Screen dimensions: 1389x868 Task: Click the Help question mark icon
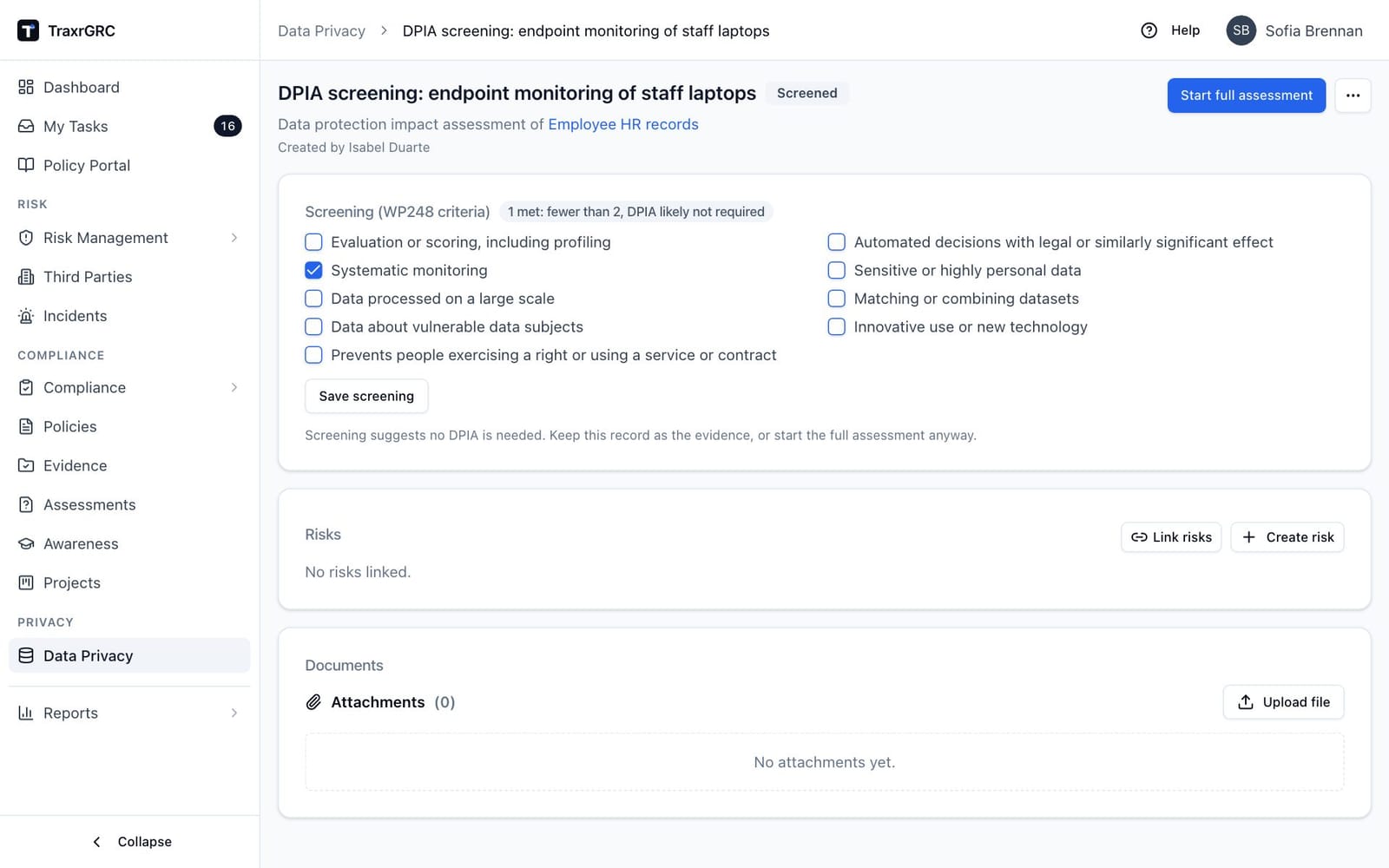pos(1149,30)
